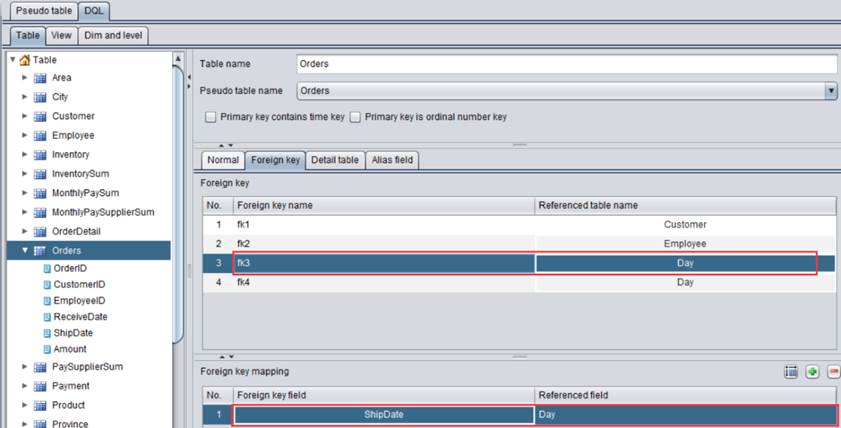Select the fk1 foreign key row
Image resolution: width=841 pixels, height=428 pixels.
click(519, 225)
